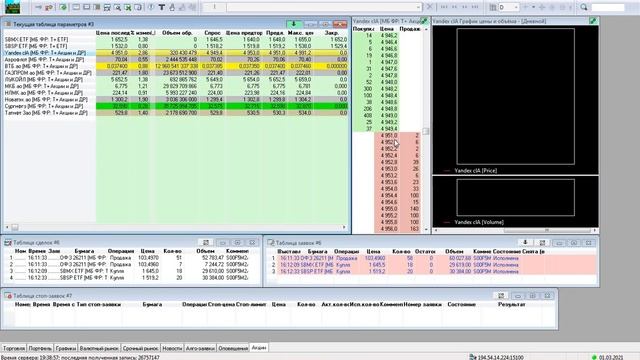Viewport: 640px width, 360px height.
Task: Open the Алго-заявки tab
Action: pyautogui.click(x=200, y=348)
